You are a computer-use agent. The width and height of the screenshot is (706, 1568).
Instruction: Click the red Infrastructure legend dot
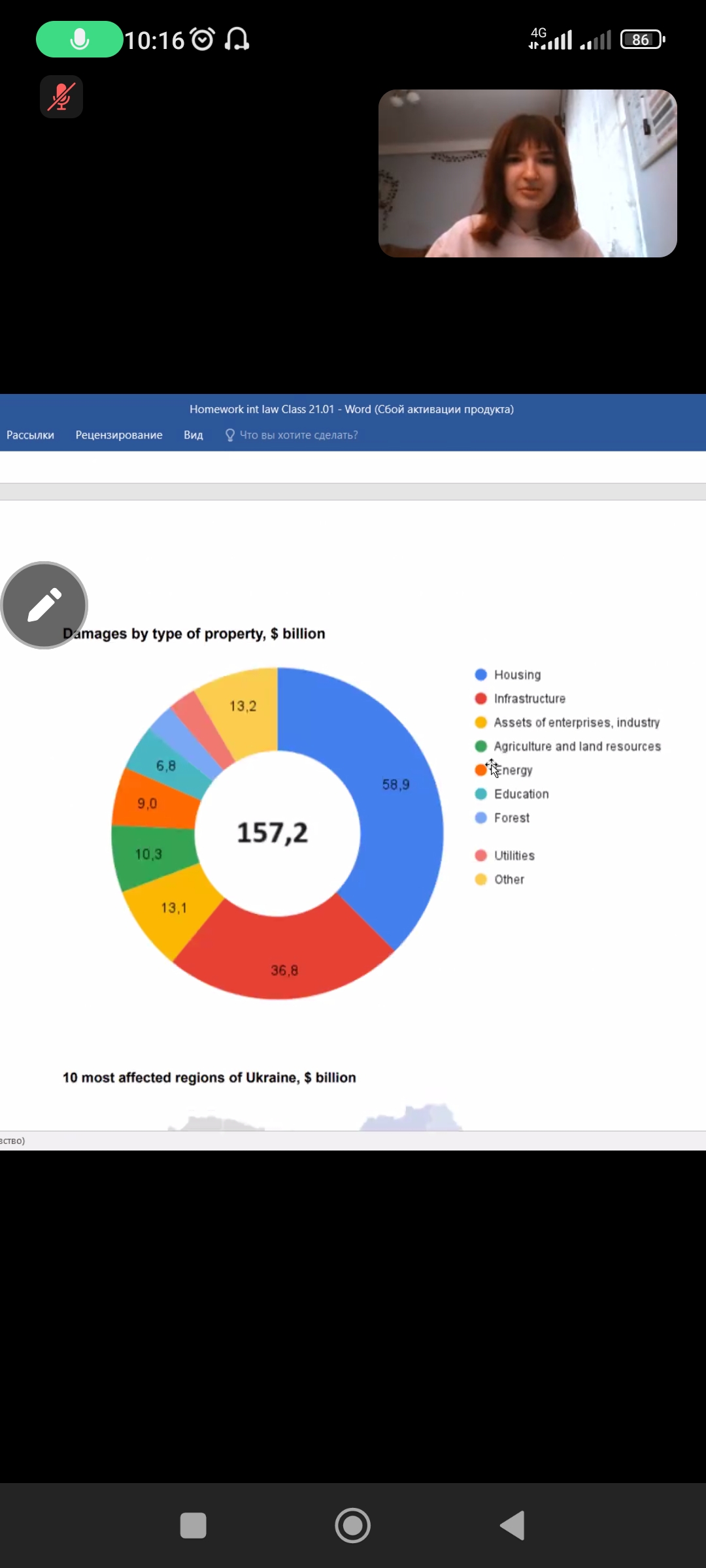pos(481,698)
